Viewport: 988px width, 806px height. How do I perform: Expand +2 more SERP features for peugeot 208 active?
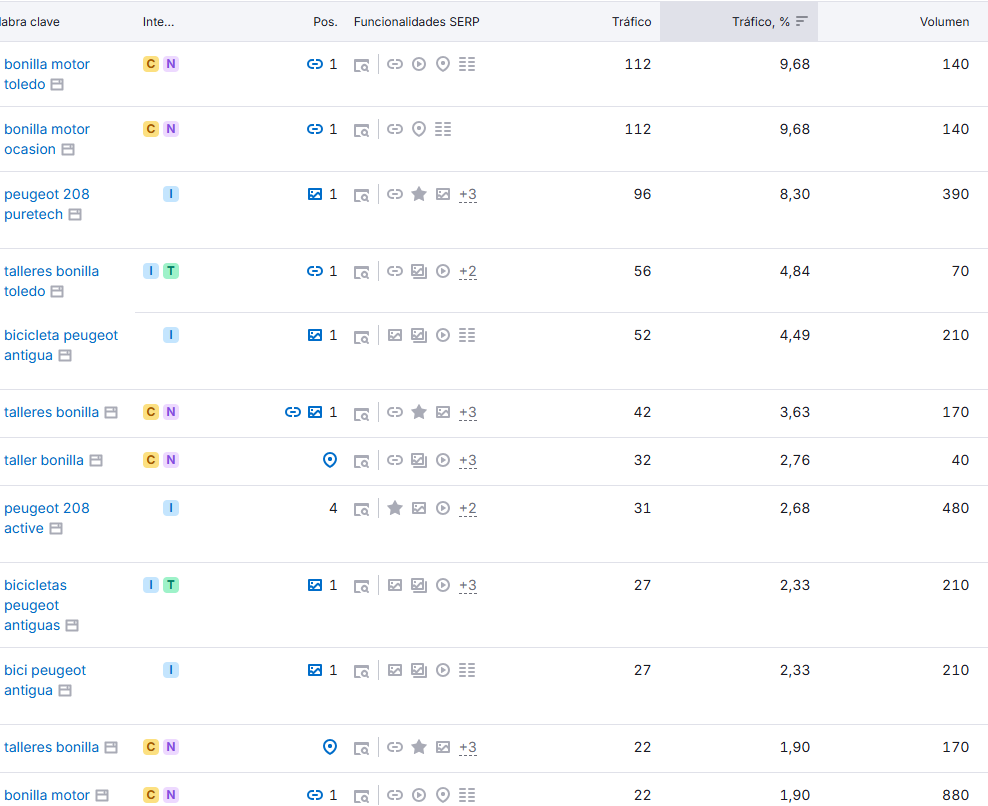click(468, 509)
